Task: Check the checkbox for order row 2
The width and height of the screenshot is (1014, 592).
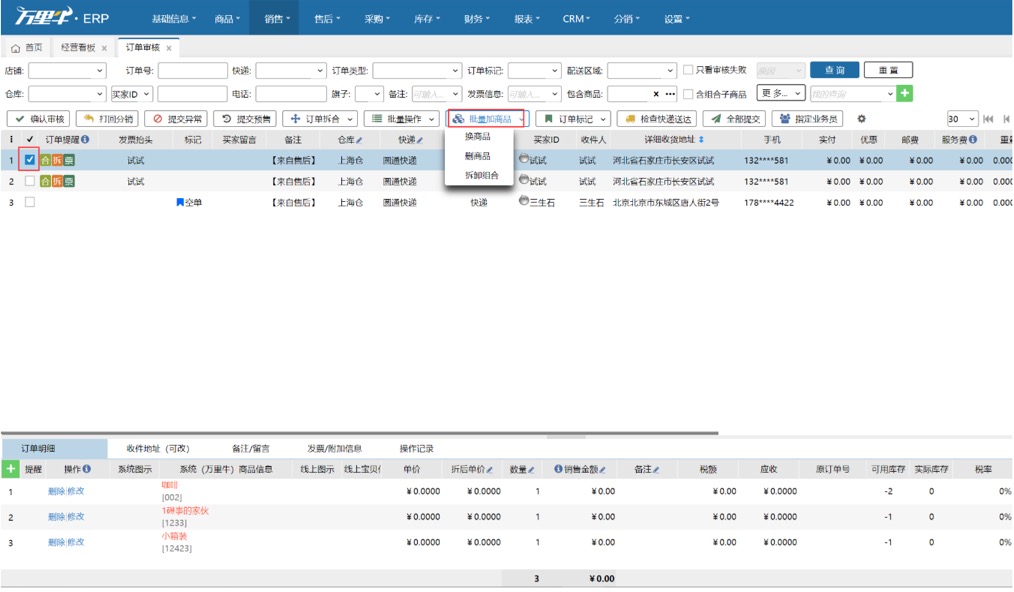Action: pyautogui.click(x=30, y=181)
